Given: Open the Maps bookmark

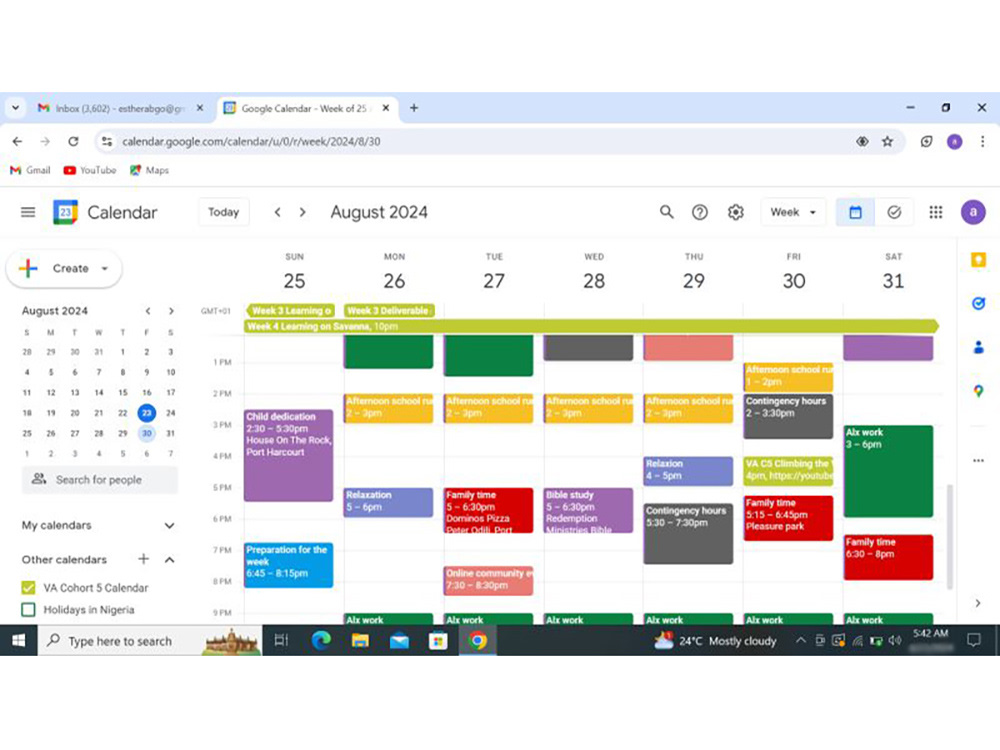Looking at the screenshot, I should point(149,170).
